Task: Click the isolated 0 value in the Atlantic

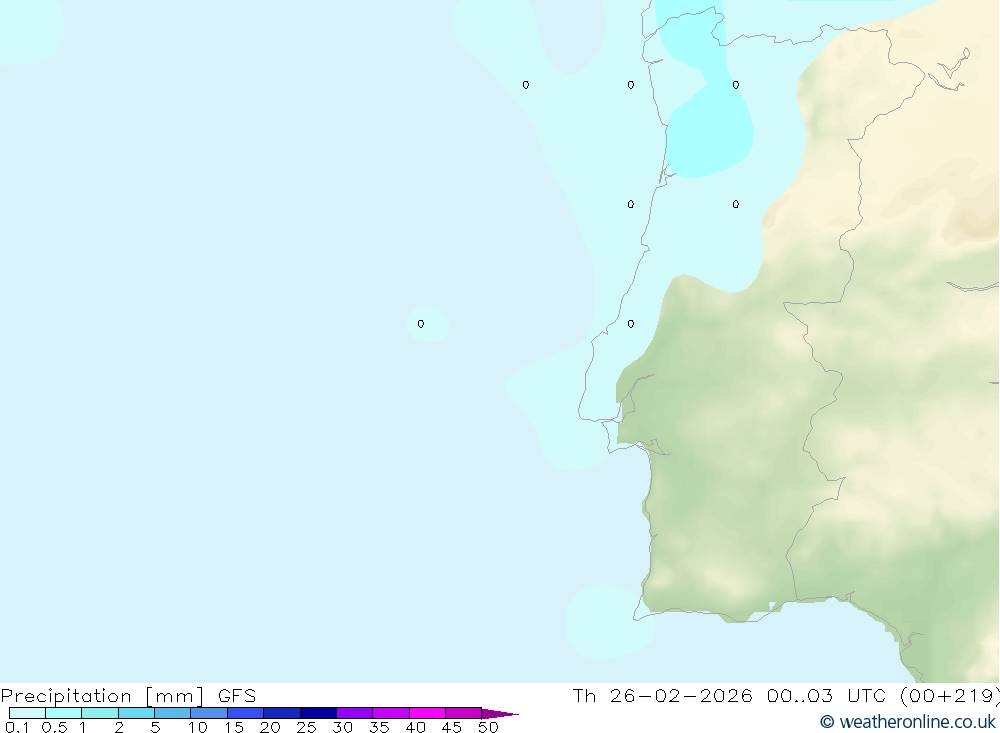Action: pyautogui.click(x=421, y=324)
